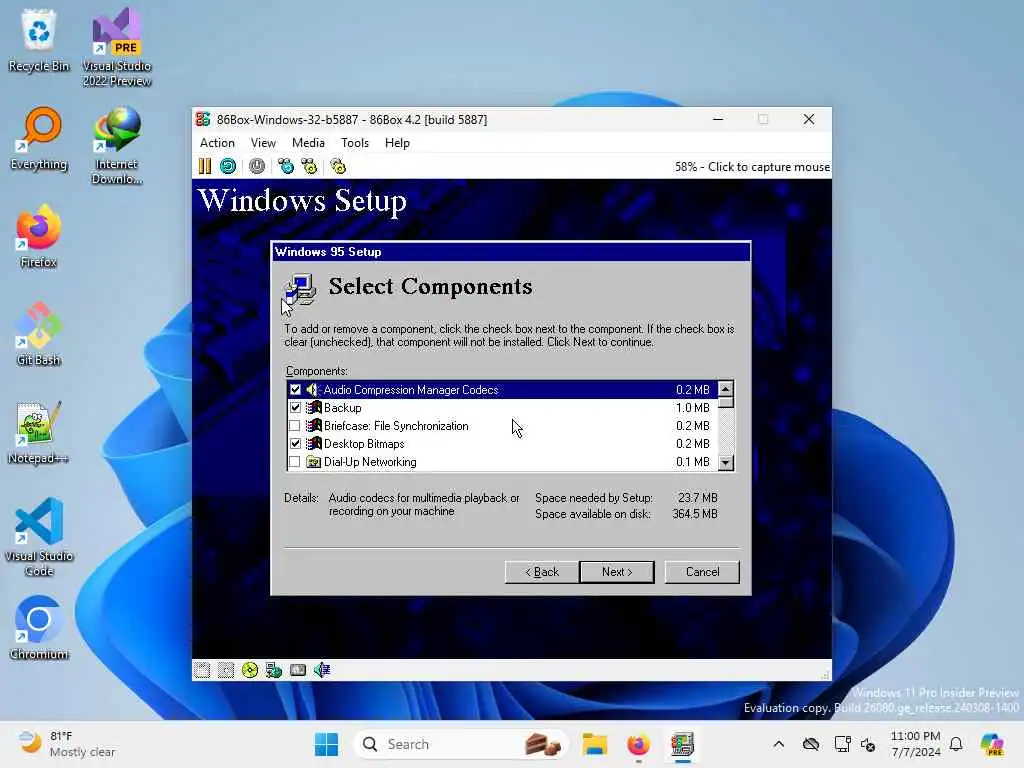Viewport: 1024px width, 768px height.
Task: Open the Media menu
Action: coord(308,143)
